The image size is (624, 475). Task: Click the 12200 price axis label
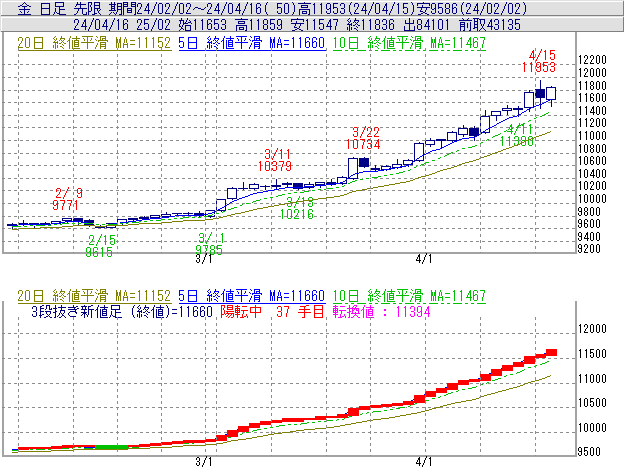[592, 60]
